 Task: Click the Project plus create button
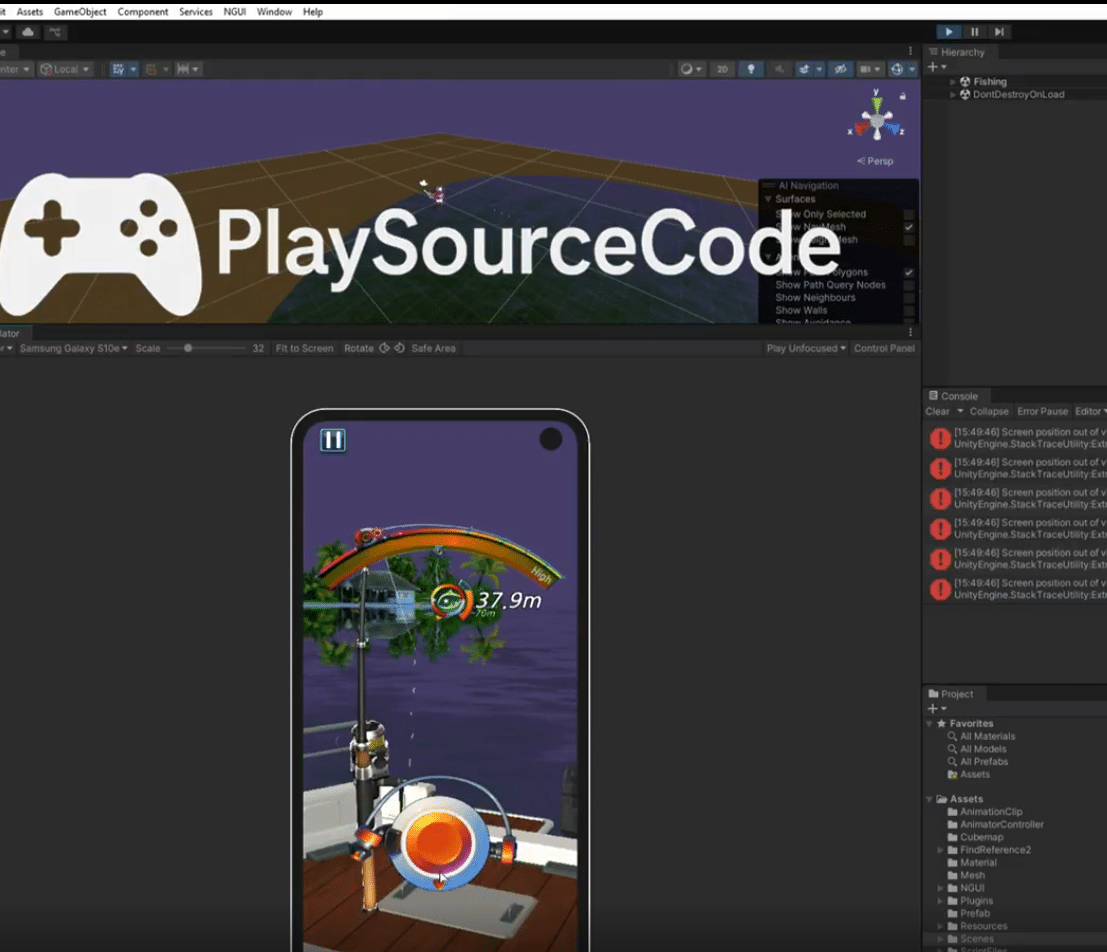933,708
